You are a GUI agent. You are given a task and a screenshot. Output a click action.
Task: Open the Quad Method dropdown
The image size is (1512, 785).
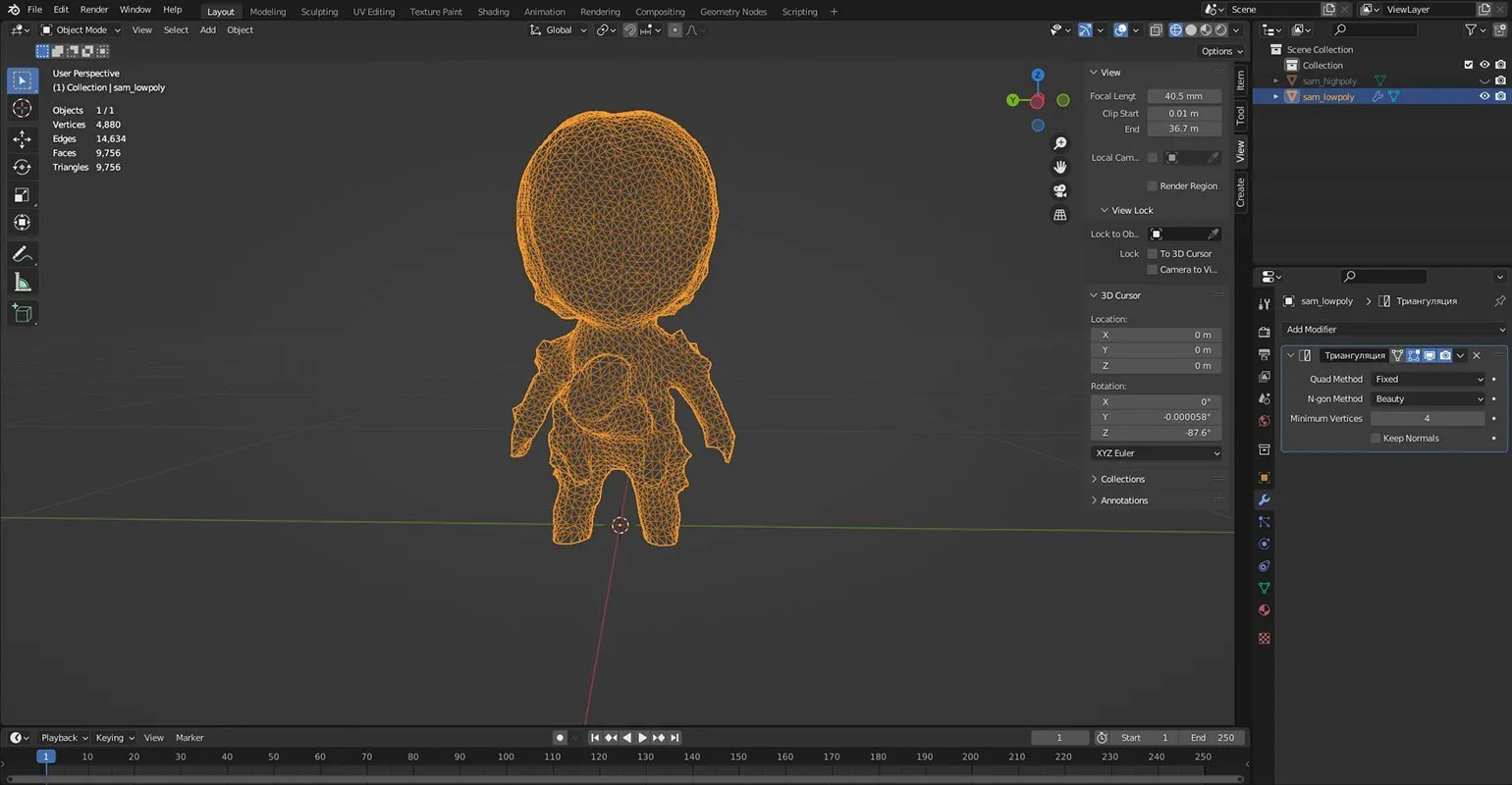[1429, 379]
